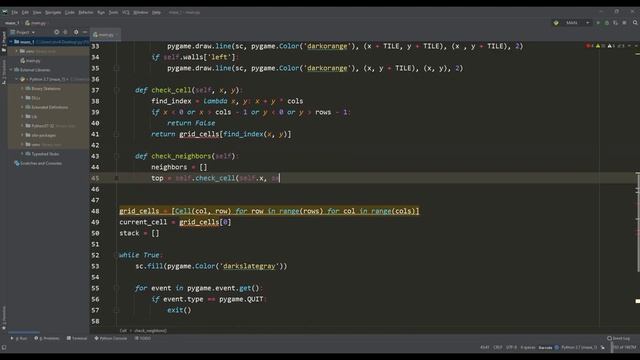Image resolution: width=640 pixels, height=360 pixels.
Task: Open the Problems tool window
Action: tap(47, 338)
